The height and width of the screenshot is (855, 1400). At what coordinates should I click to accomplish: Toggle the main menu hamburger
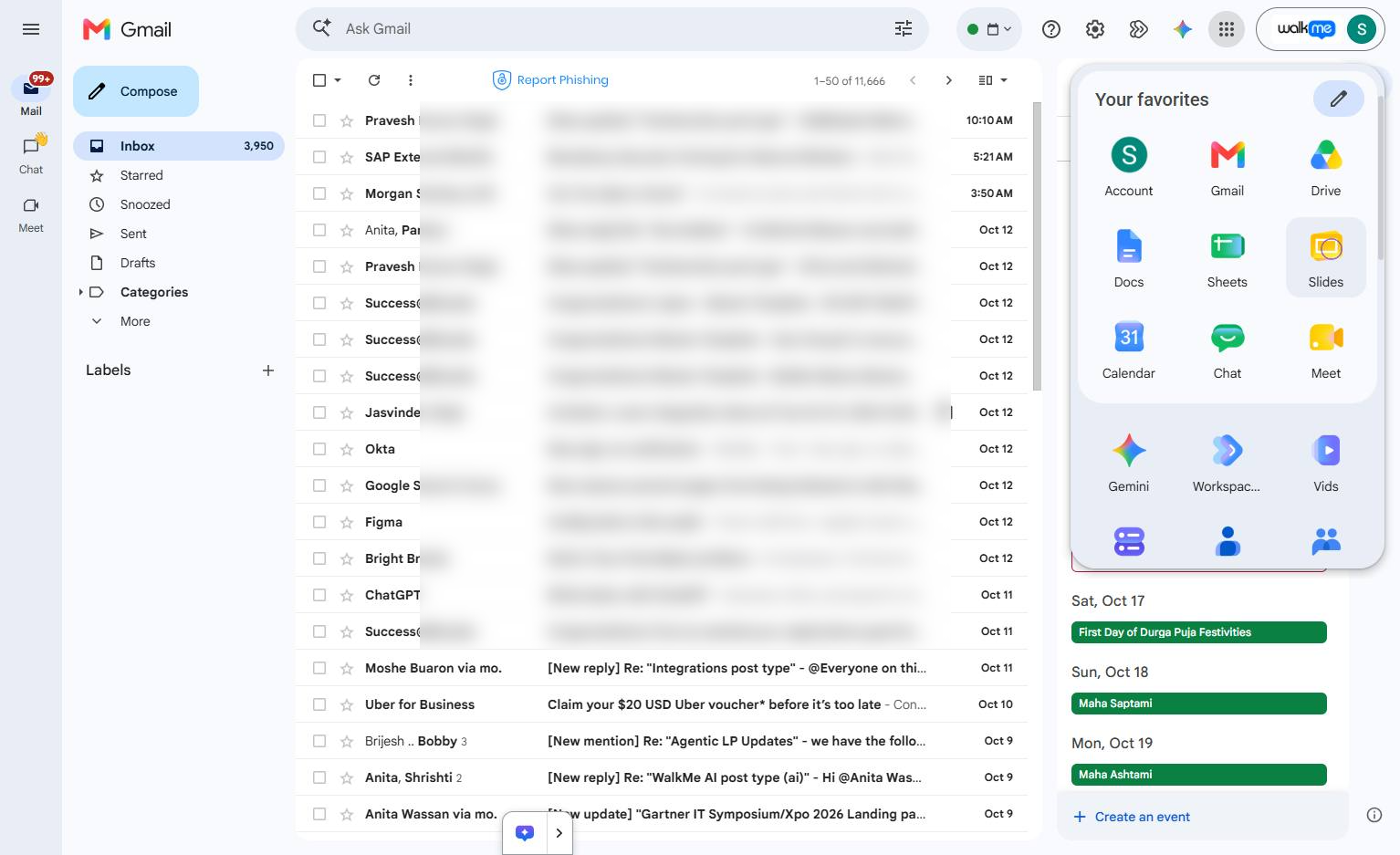pyautogui.click(x=31, y=29)
